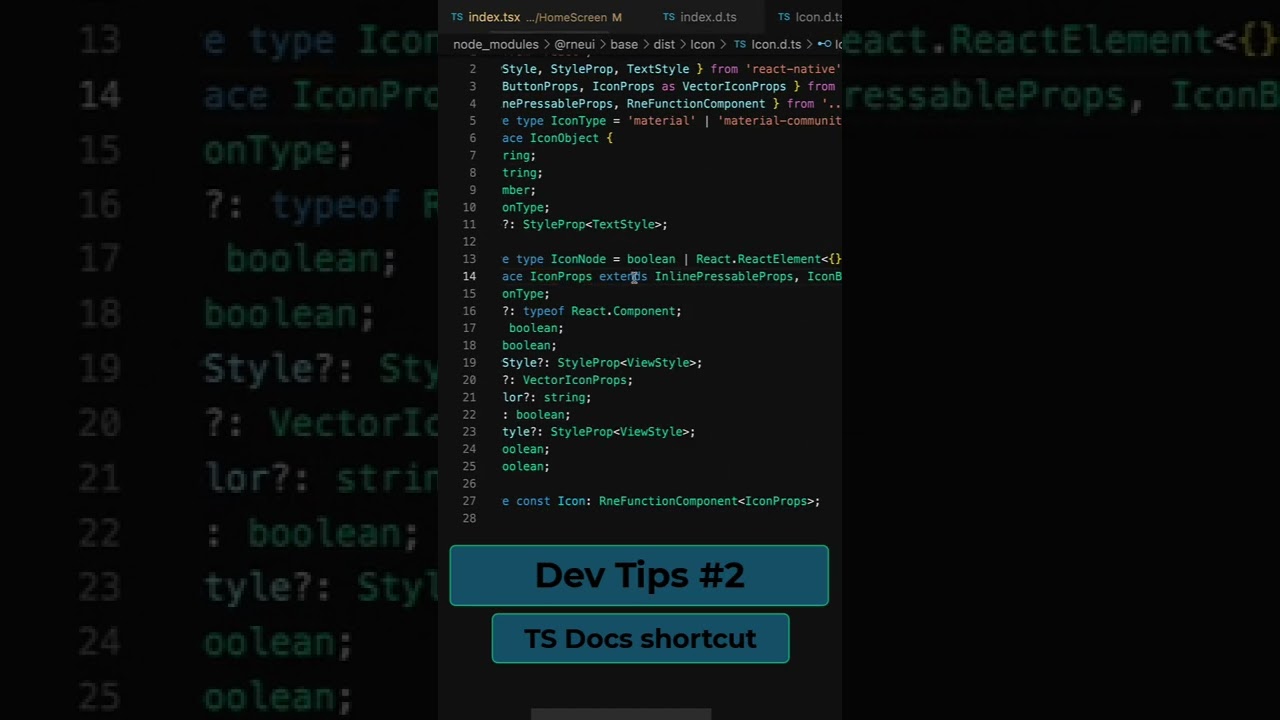Seek using the video progress bar
This screenshot has height=720, width=1280.
pyautogui.click(x=620, y=714)
